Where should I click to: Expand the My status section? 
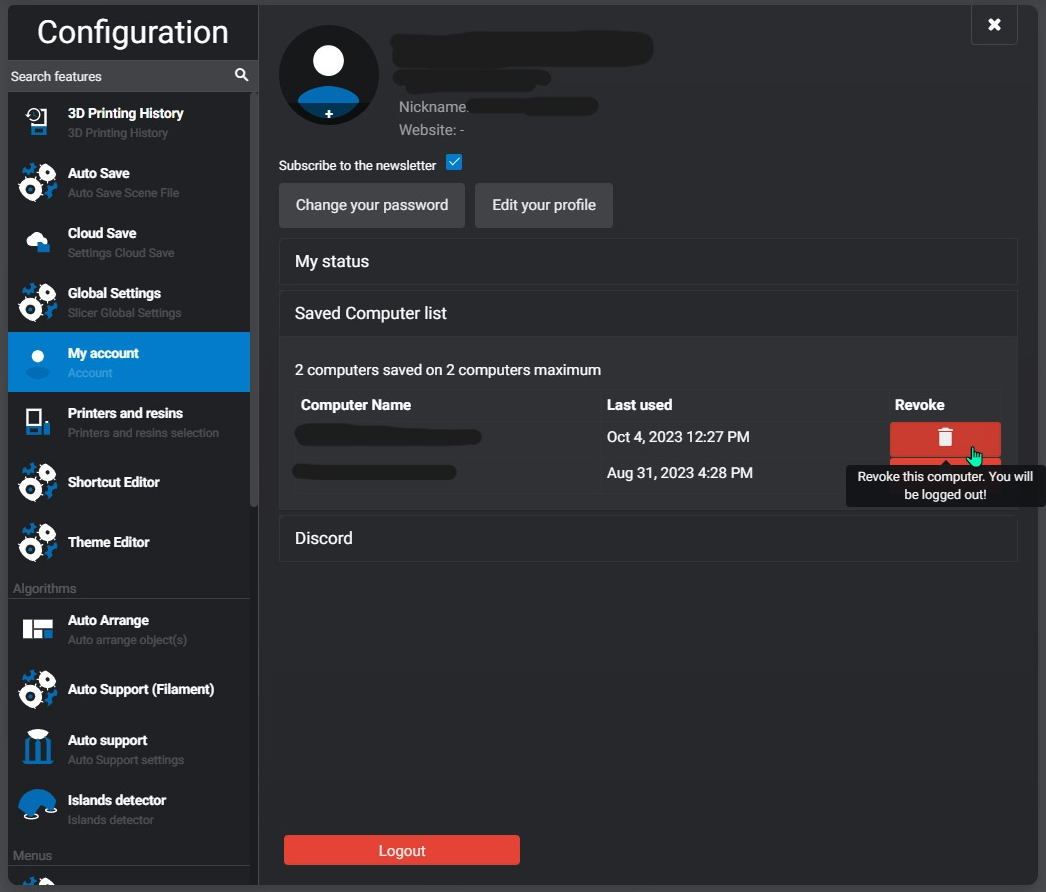648,261
